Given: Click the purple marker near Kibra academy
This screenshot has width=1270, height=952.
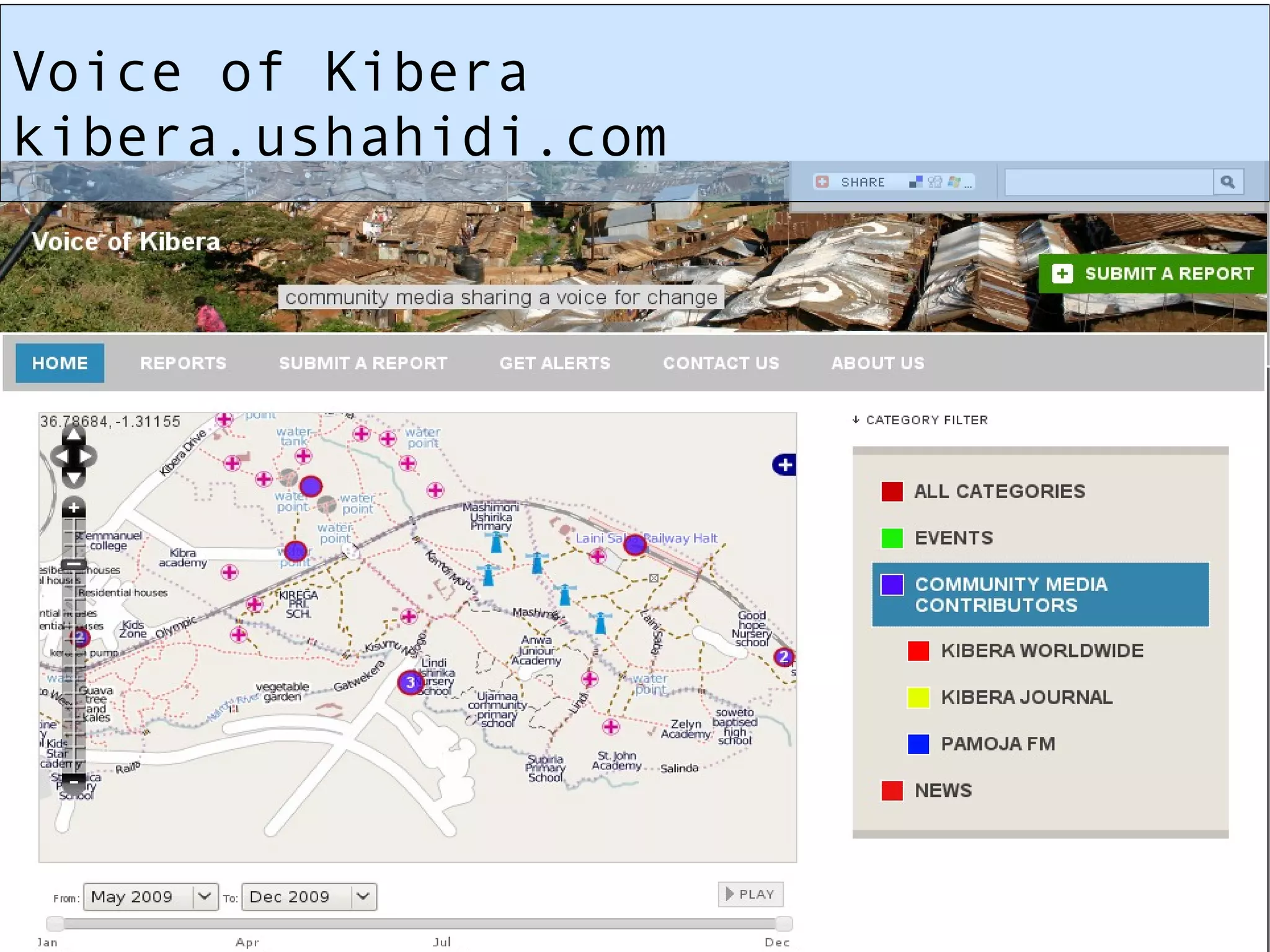Looking at the screenshot, I should coord(295,551).
